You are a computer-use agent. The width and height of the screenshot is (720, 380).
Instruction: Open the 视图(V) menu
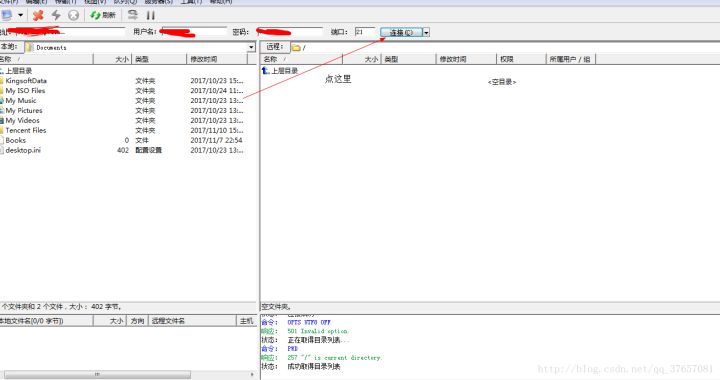click(95, 2)
